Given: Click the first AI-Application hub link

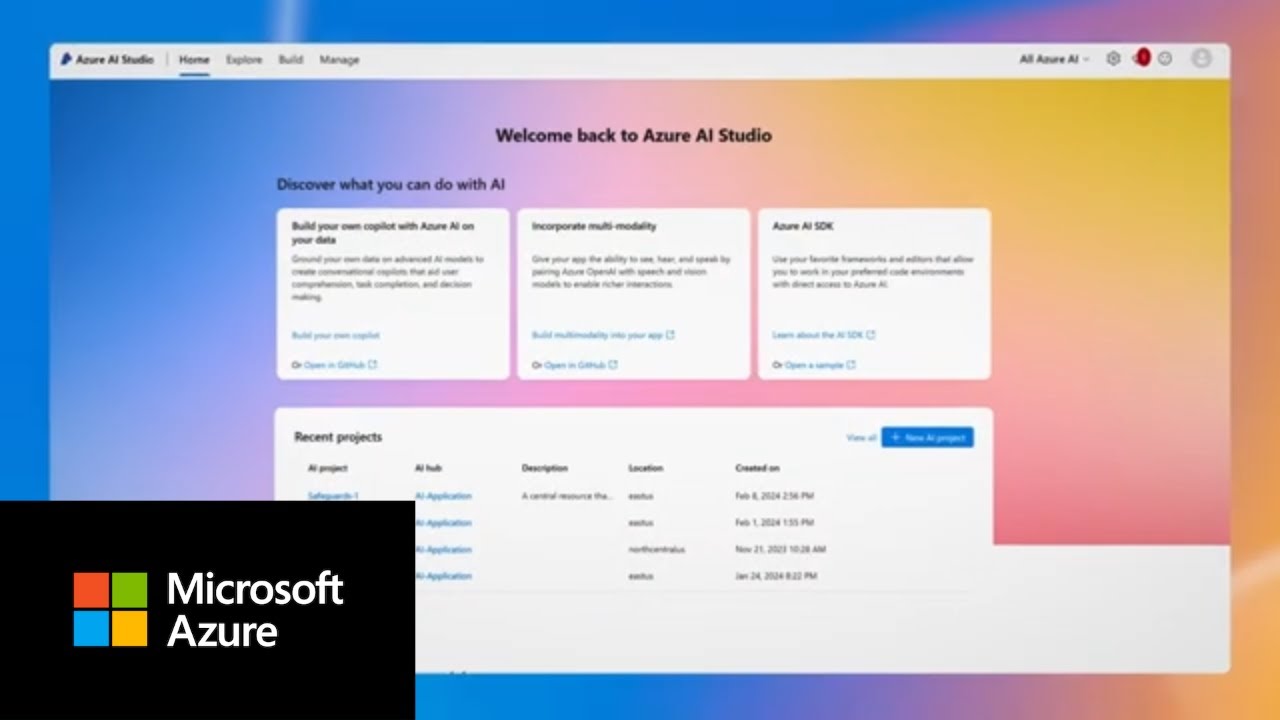Looking at the screenshot, I should (x=443, y=495).
